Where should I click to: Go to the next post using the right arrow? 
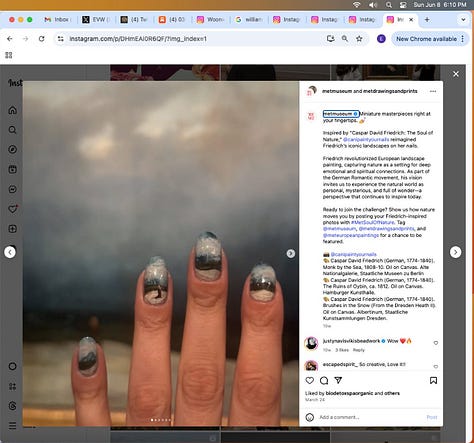coord(455,252)
